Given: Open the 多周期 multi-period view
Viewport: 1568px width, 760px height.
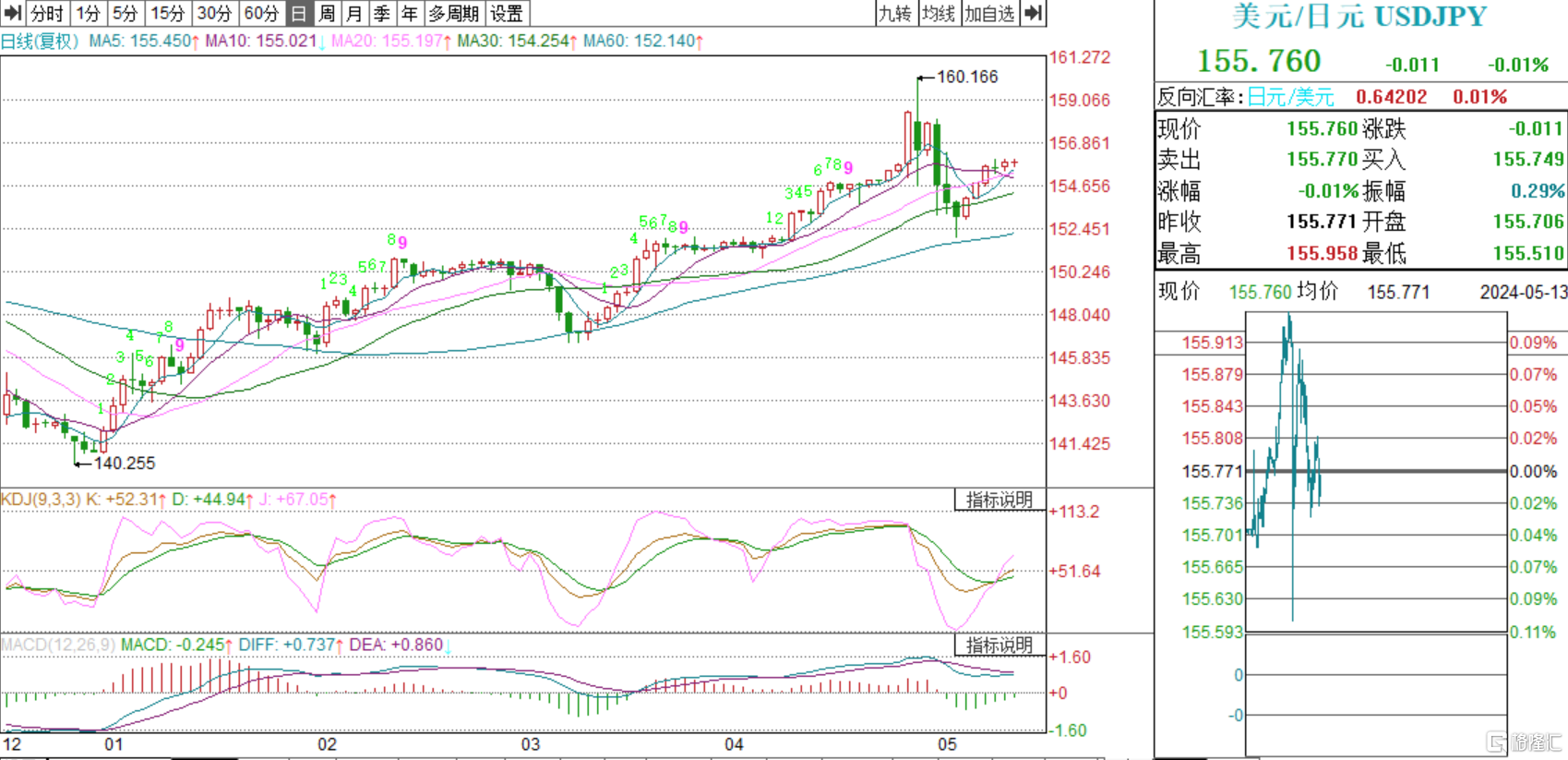Looking at the screenshot, I should (x=453, y=13).
